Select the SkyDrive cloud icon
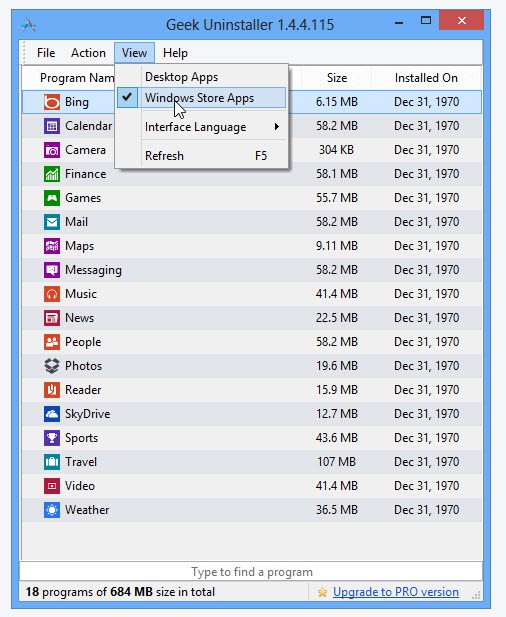506x617 pixels. (x=52, y=414)
